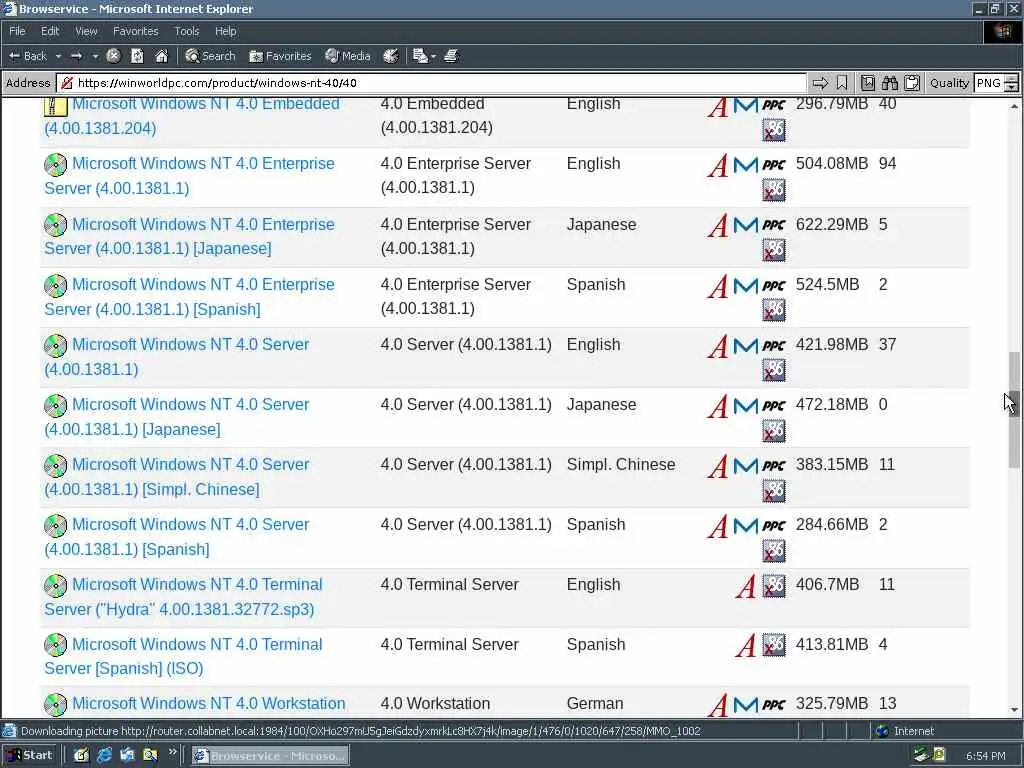Open the Back history dropdown arrow
The width and height of the screenshot is (1024, 768).
(58, 57)
